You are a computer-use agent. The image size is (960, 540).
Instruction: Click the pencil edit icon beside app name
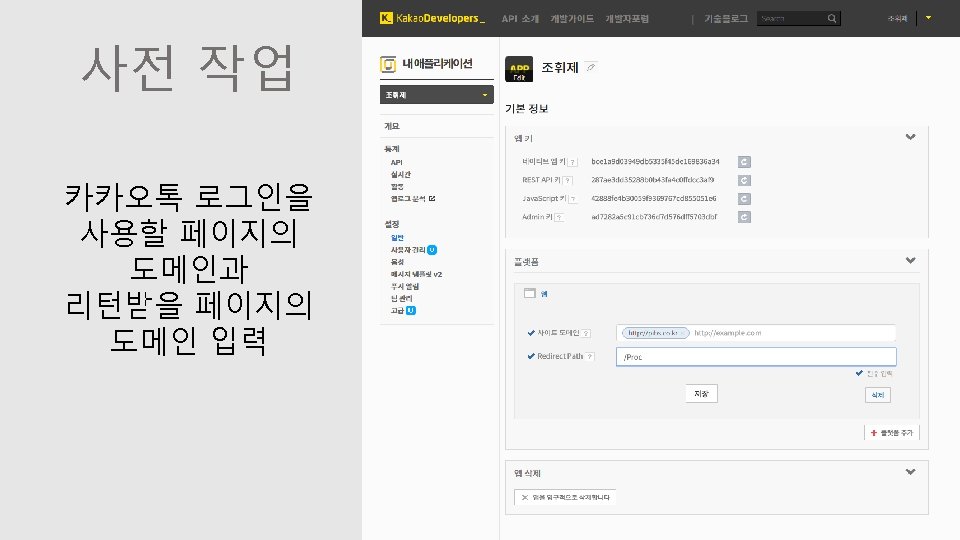tap(591, 67)
